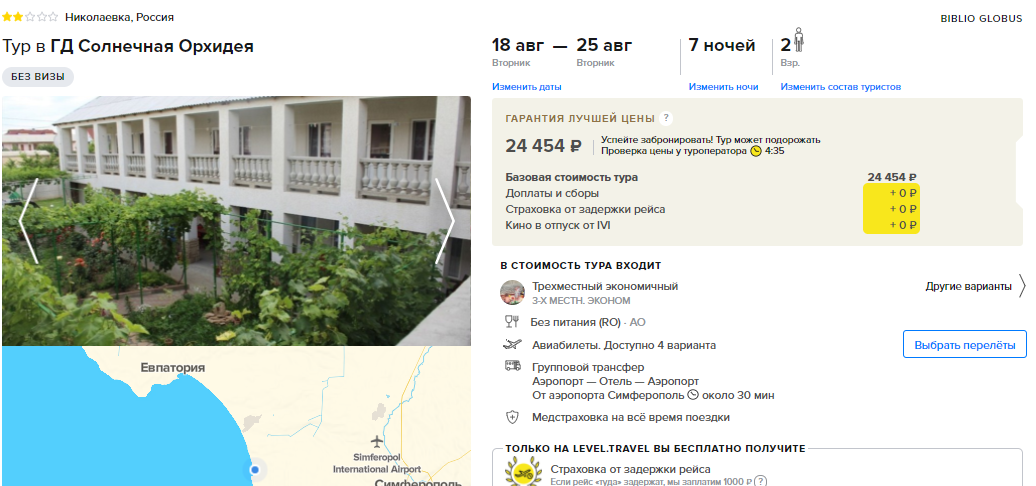
Task: Click the airplane icon near Авиабилеты
Action: (x=511, y=345)
